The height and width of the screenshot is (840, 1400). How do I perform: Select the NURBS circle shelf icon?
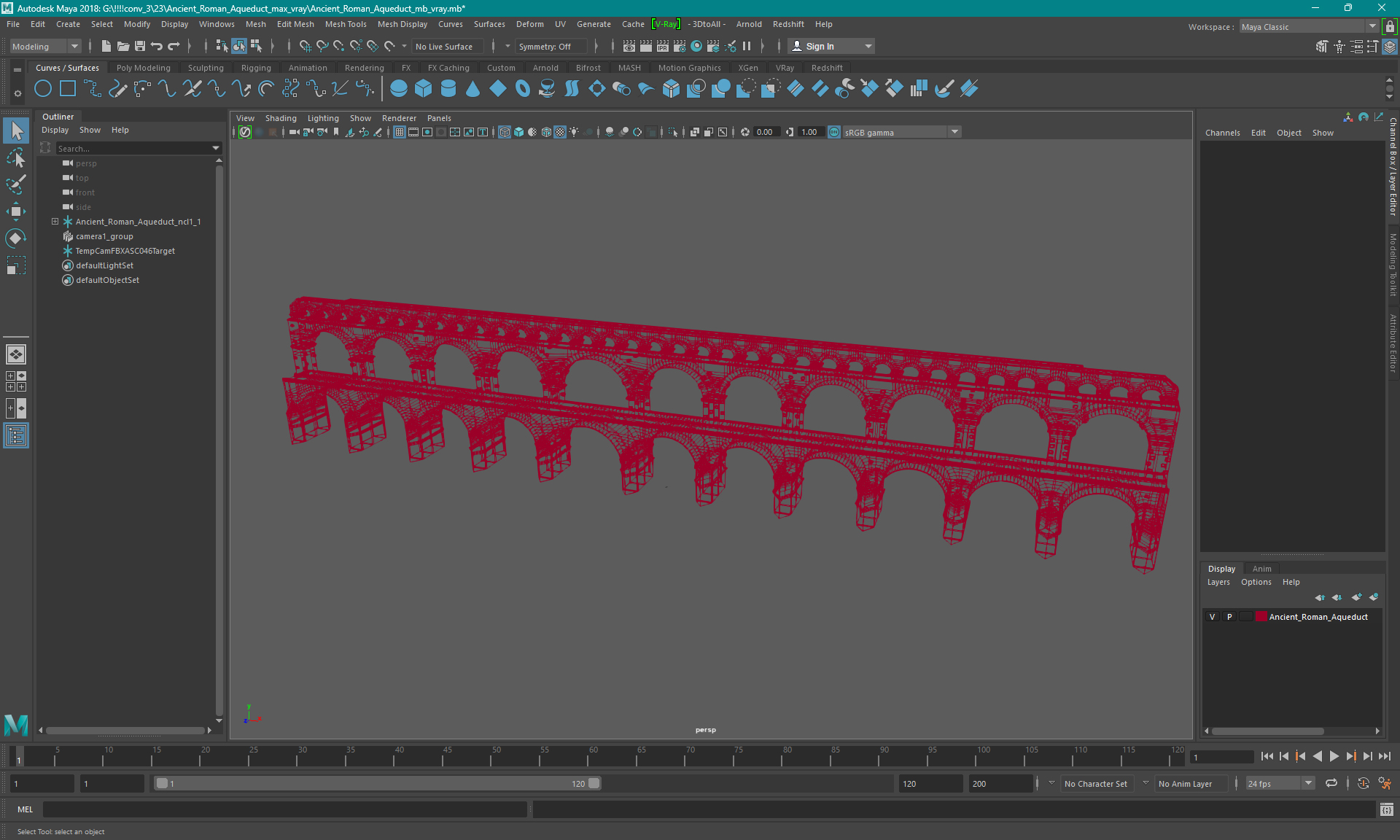43,89
